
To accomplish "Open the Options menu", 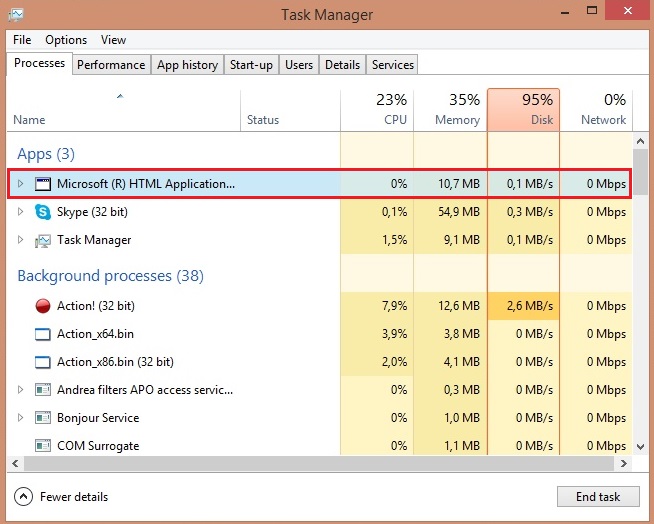I will (66, 40).
